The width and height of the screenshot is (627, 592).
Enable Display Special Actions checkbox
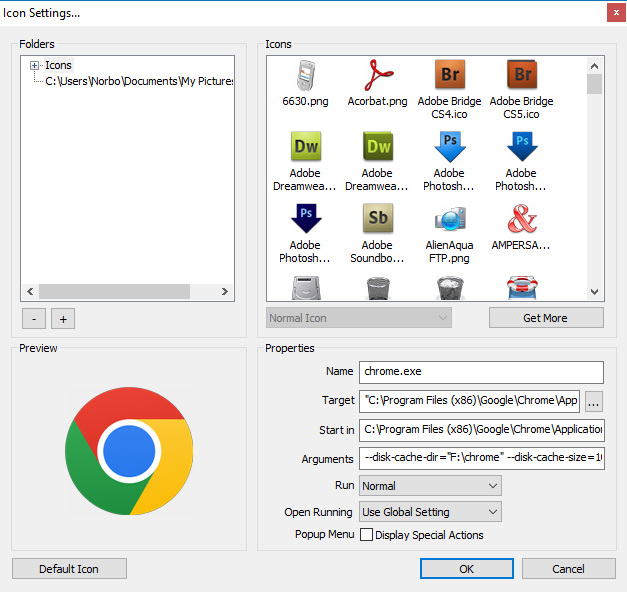pyautogui.click(x=366, y=534)
